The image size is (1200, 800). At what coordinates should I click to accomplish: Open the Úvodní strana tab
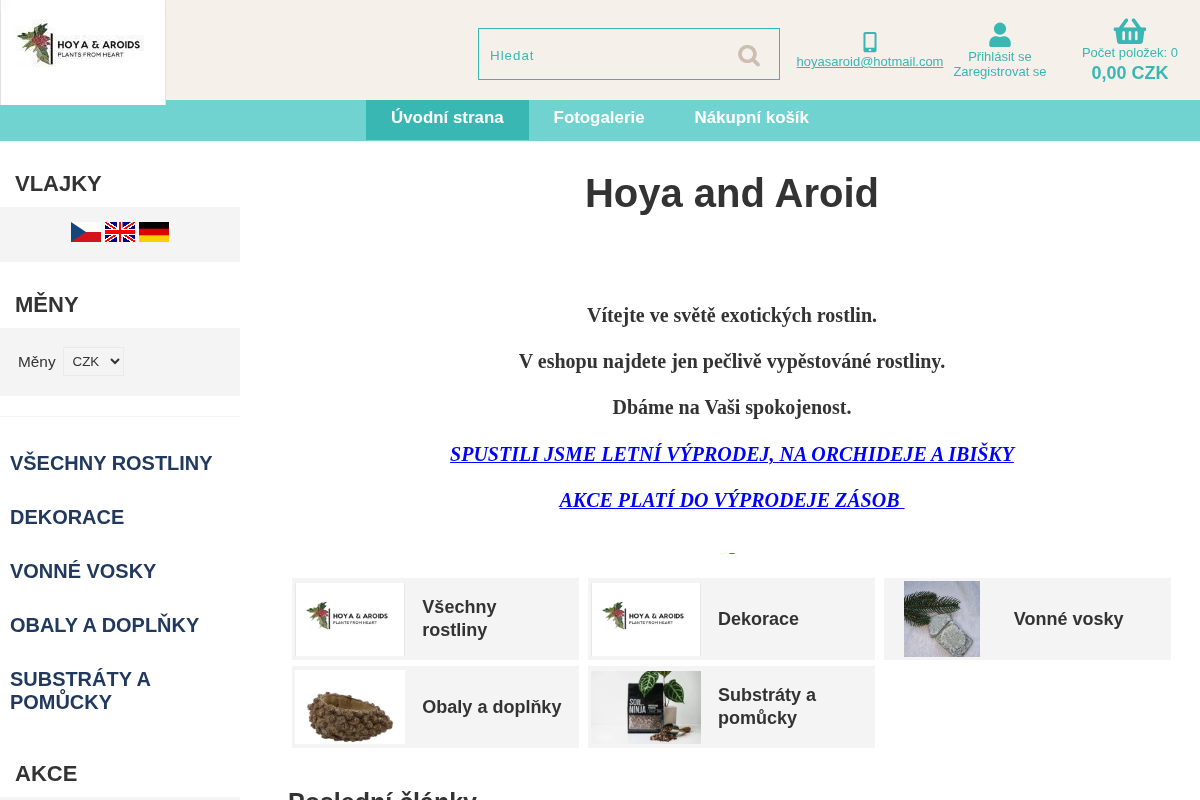(447, 118)
